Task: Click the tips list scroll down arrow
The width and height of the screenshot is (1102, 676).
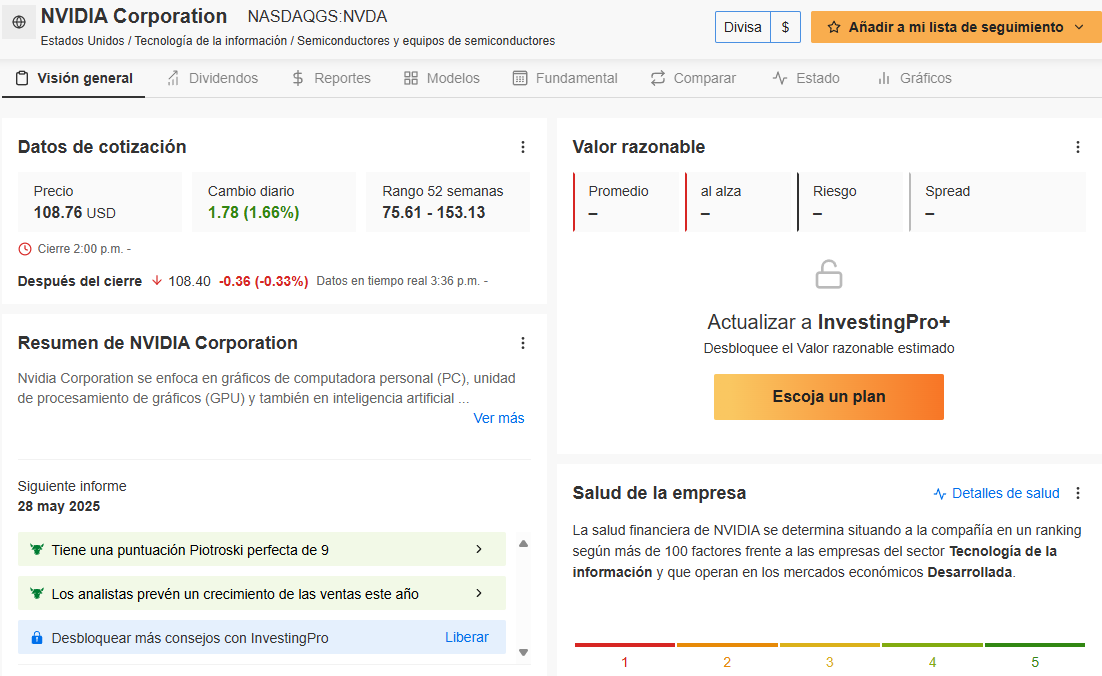Action: pyautogui.click(x=523, y=653)
